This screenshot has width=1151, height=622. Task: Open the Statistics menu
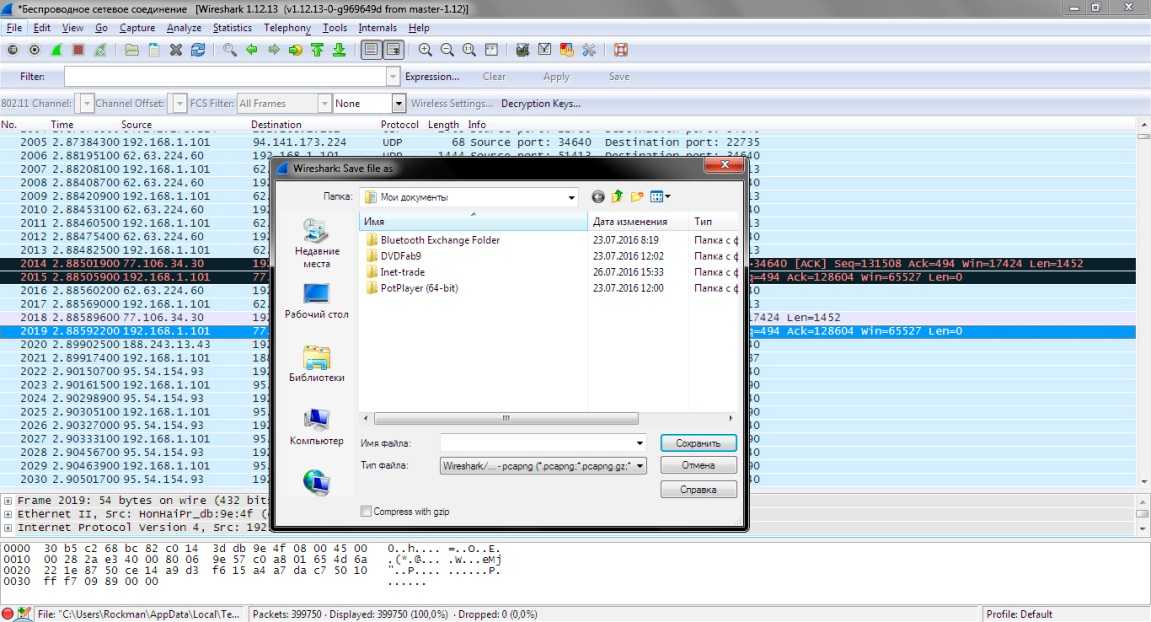232,28
